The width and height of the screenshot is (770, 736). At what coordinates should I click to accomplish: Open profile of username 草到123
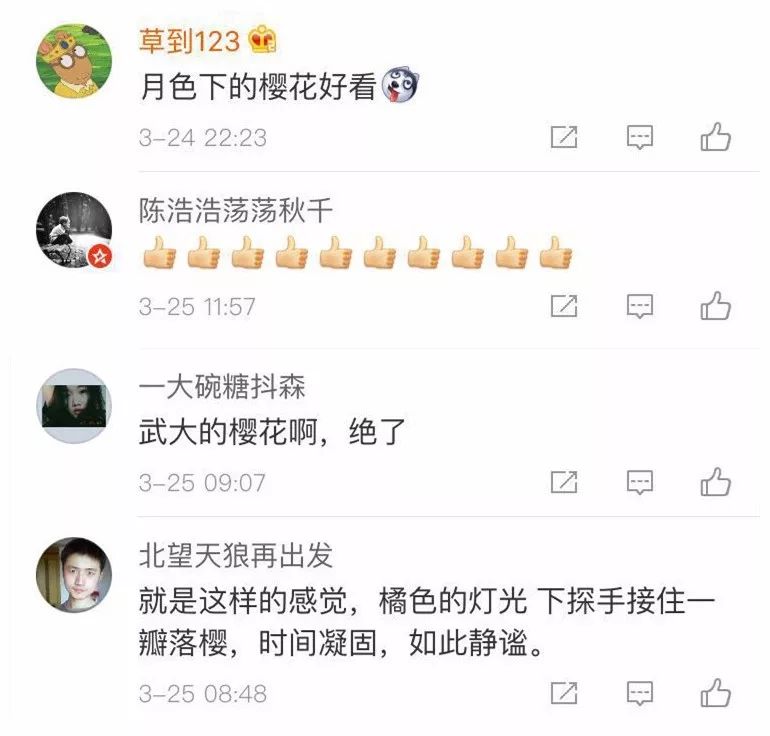point(189,40)
